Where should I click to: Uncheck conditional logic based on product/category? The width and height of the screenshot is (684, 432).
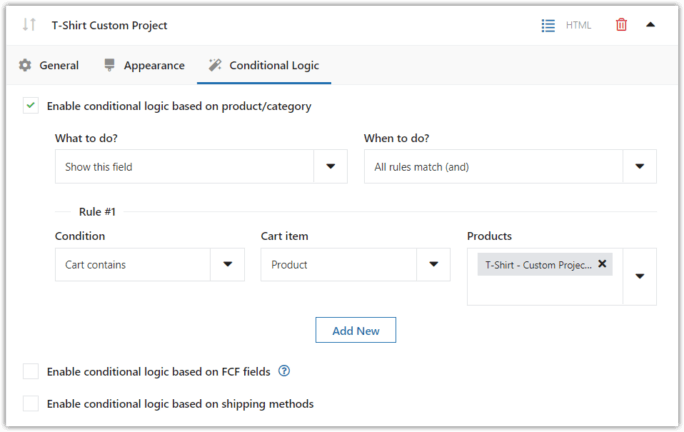[x=31, y=106]
